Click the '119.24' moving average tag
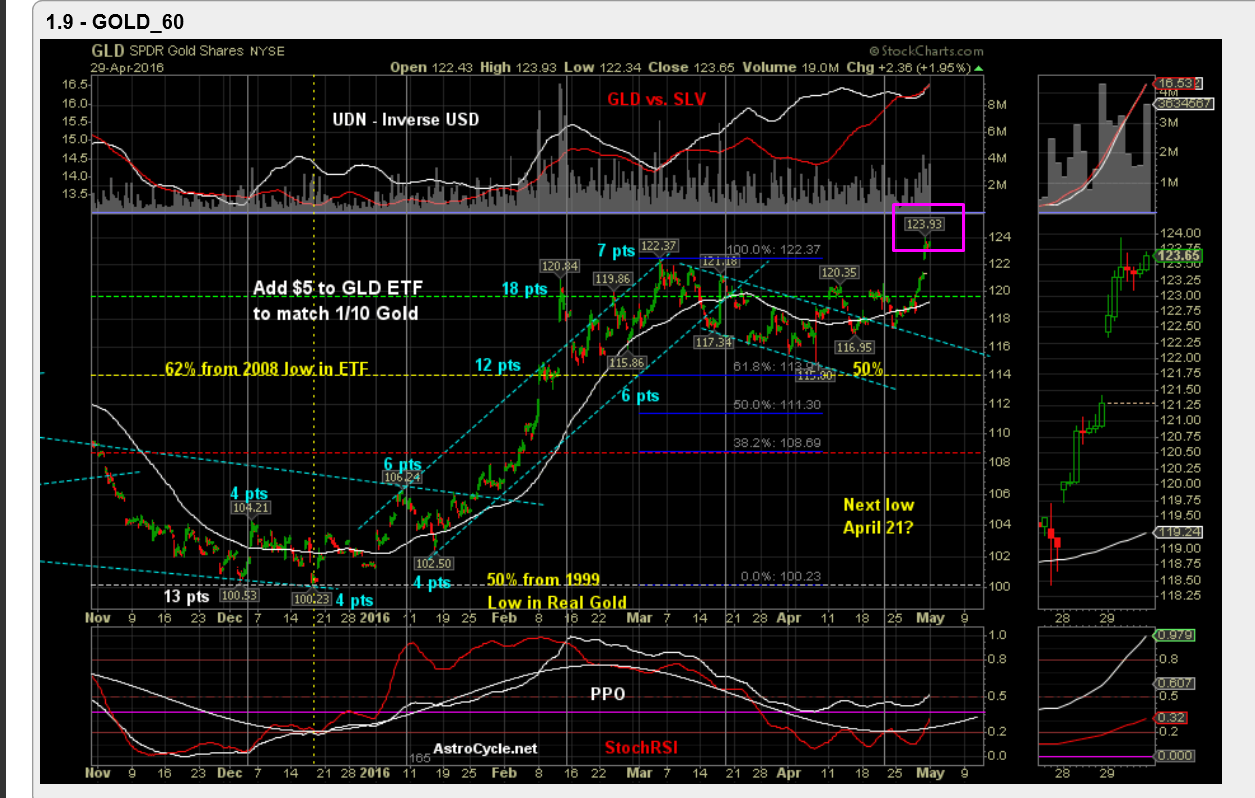 (x=1181, y=533)
